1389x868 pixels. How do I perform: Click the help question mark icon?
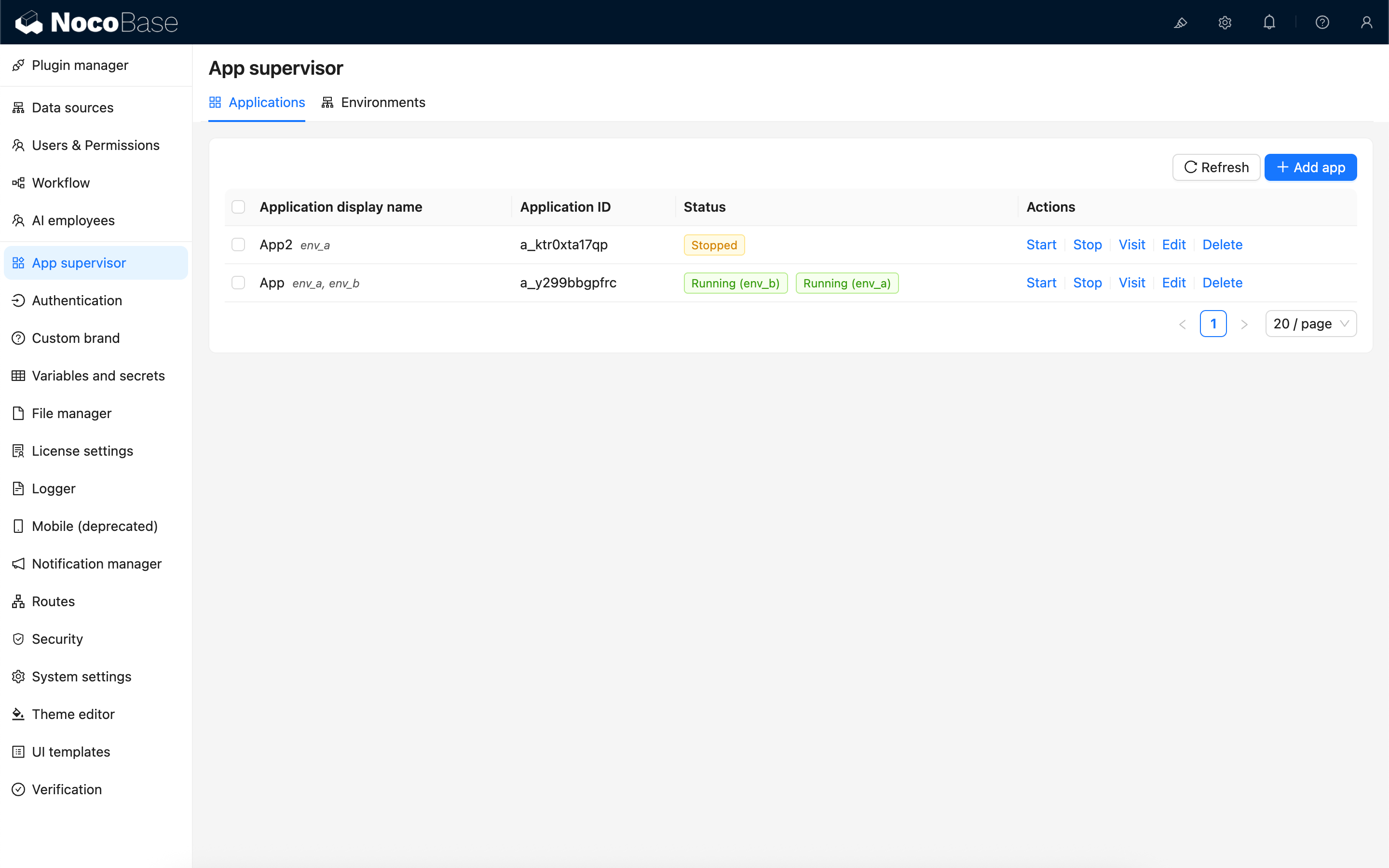click(x=1322, y=22)
